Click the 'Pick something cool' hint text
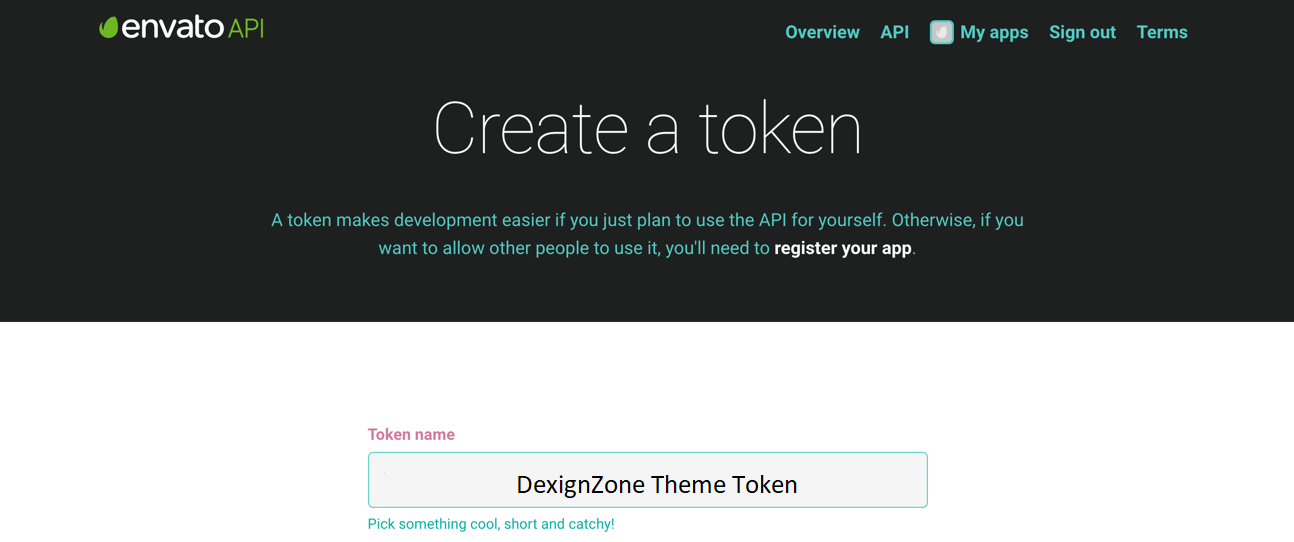Image resolution: width=1294 pixels, height=542 pixels. (490, 524)
